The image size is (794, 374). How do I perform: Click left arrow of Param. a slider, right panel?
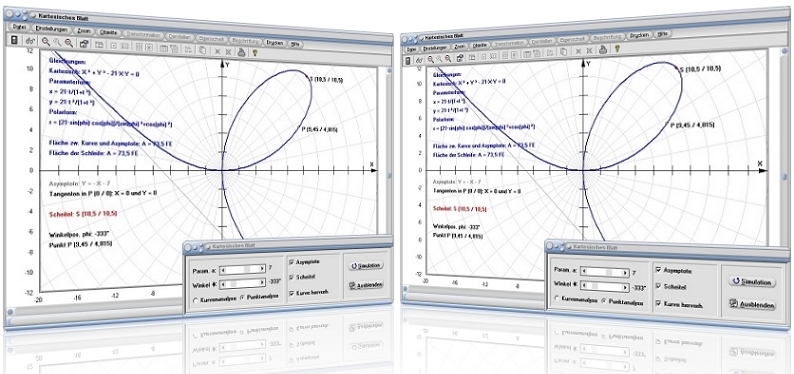pyautogui.click(x=584, y=271)
